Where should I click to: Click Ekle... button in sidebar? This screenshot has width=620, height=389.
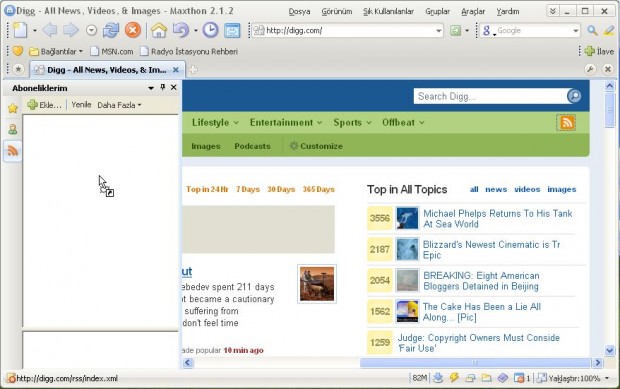44,105
